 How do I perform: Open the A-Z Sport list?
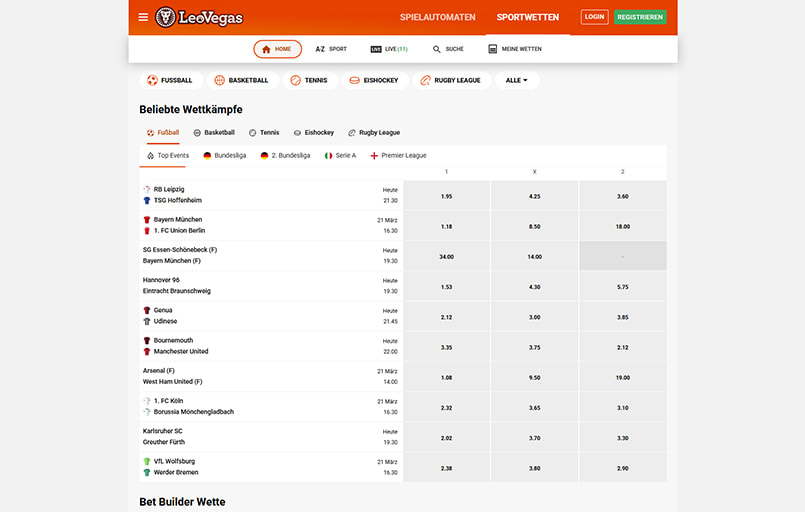(x=331, y=49)
